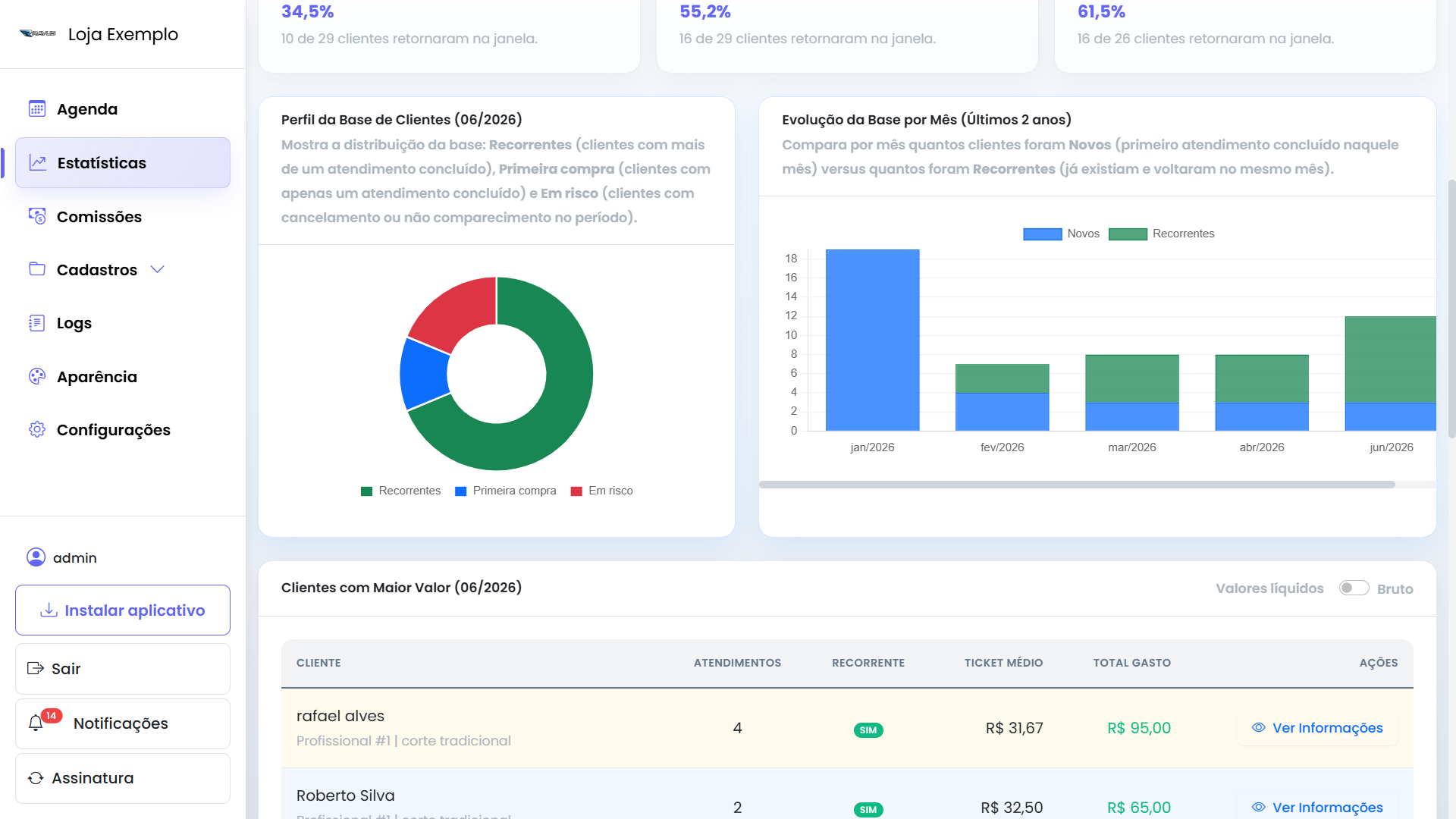Click the eye icon for rafael alves

(1259, 727)
